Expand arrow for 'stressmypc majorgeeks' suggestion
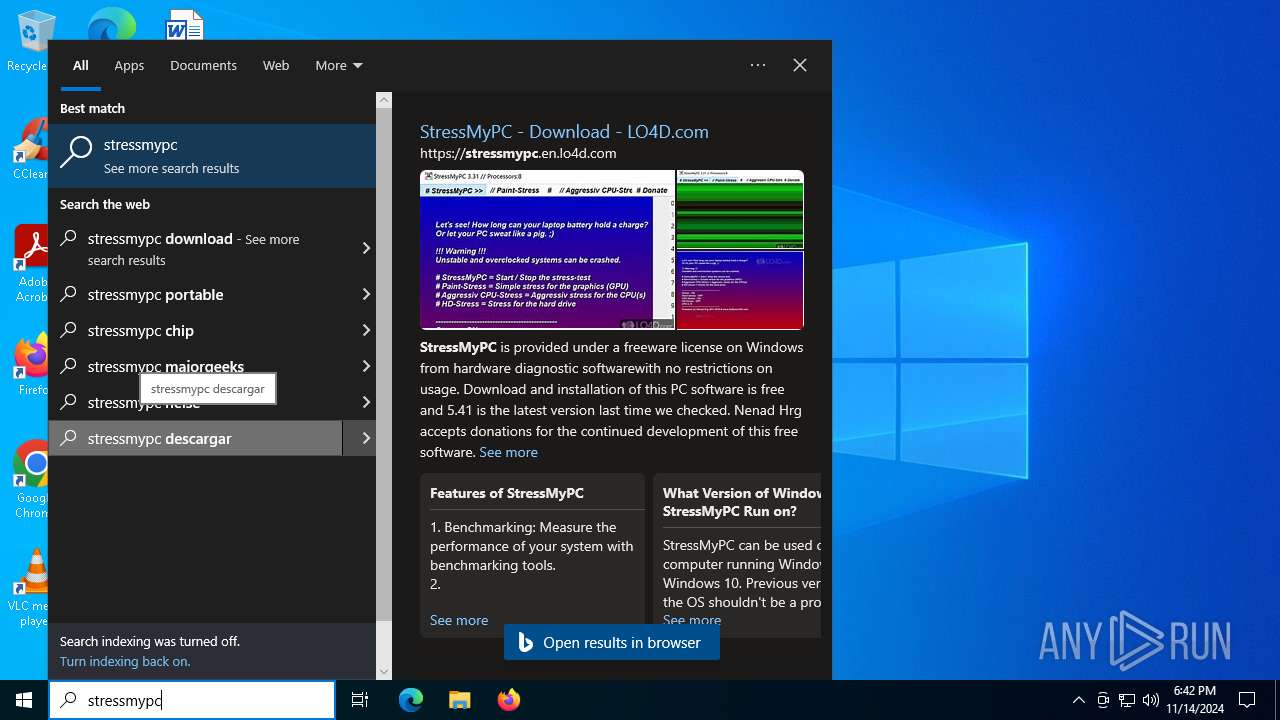Viewport: 1280px width, 720px height. pos(365,367)
